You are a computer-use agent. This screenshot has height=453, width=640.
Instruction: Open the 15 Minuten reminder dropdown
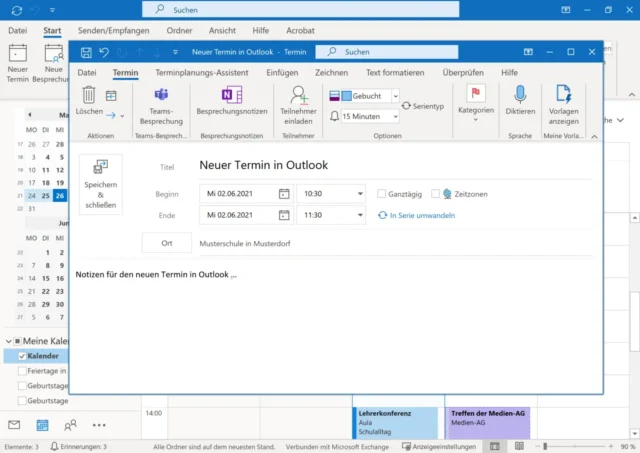394,116
